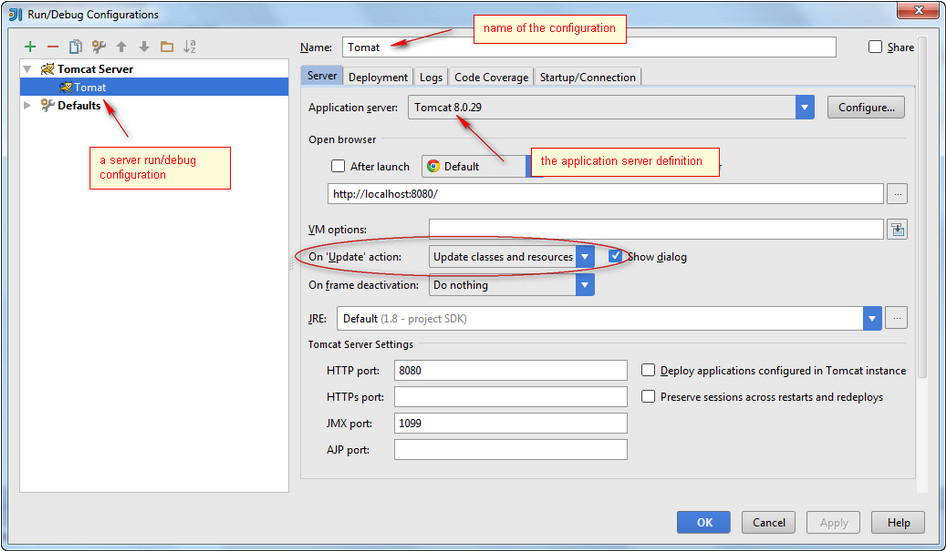This screenshot has height=552, width=946.
Task: Click the Defaults wrench icon in tree
Action: point(47,105)
